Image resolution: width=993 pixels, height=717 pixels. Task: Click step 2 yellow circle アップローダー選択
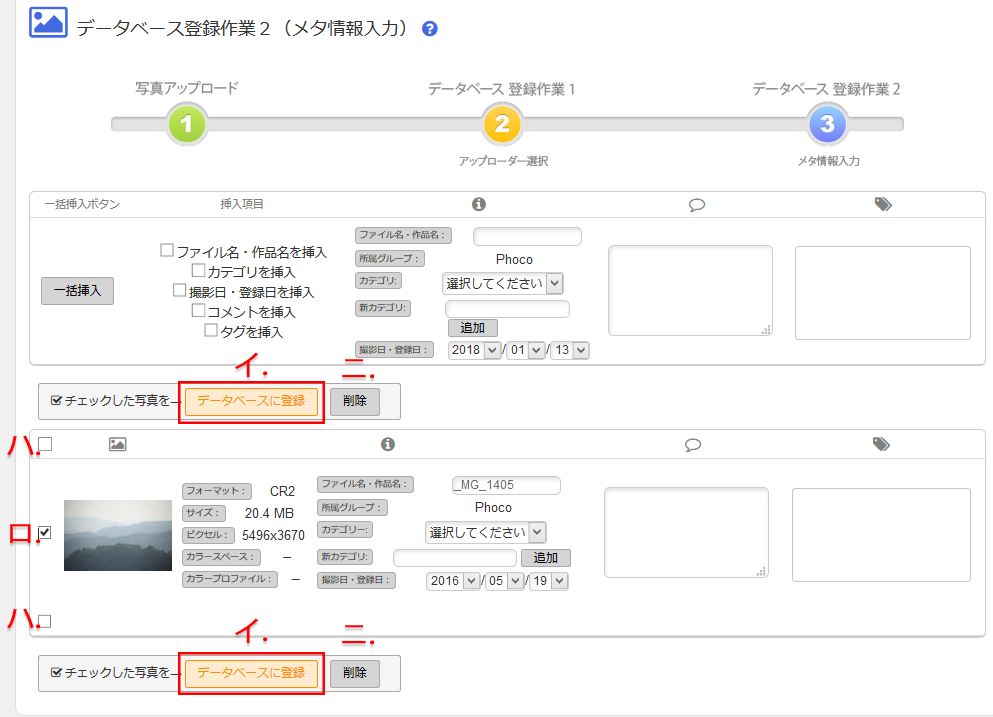coord(502,125)
